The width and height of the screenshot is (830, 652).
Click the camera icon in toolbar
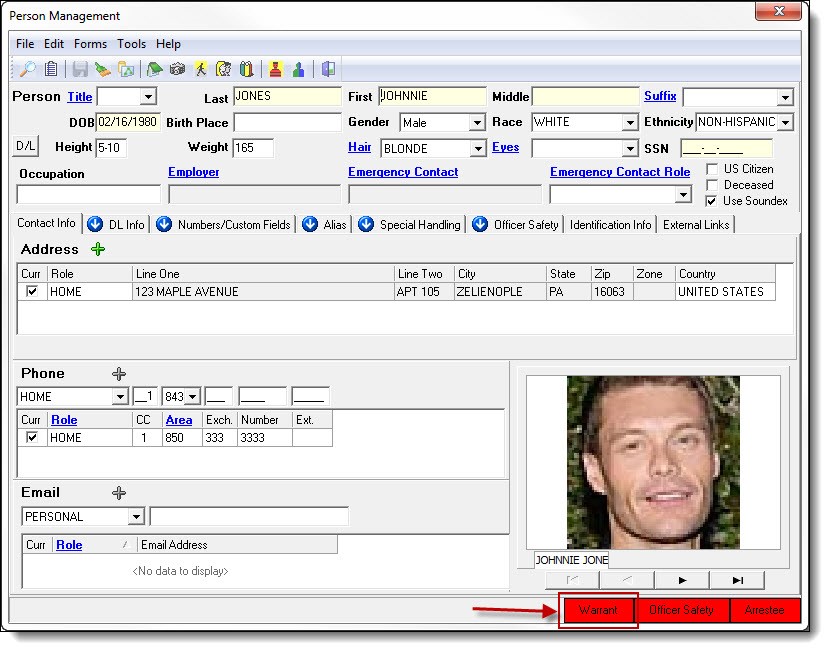(177, 69)
